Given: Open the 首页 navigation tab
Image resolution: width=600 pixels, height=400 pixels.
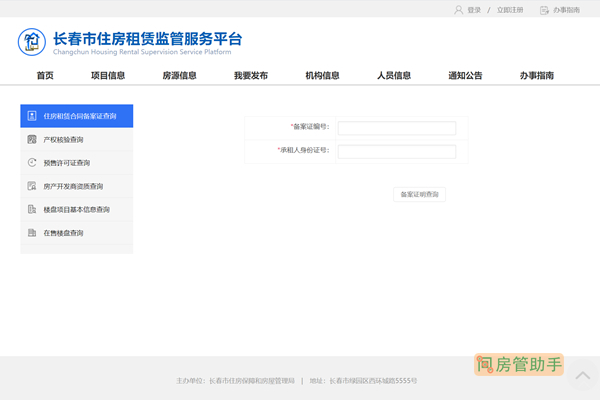Looking at the screenshot, I should [x=45, y=75].
